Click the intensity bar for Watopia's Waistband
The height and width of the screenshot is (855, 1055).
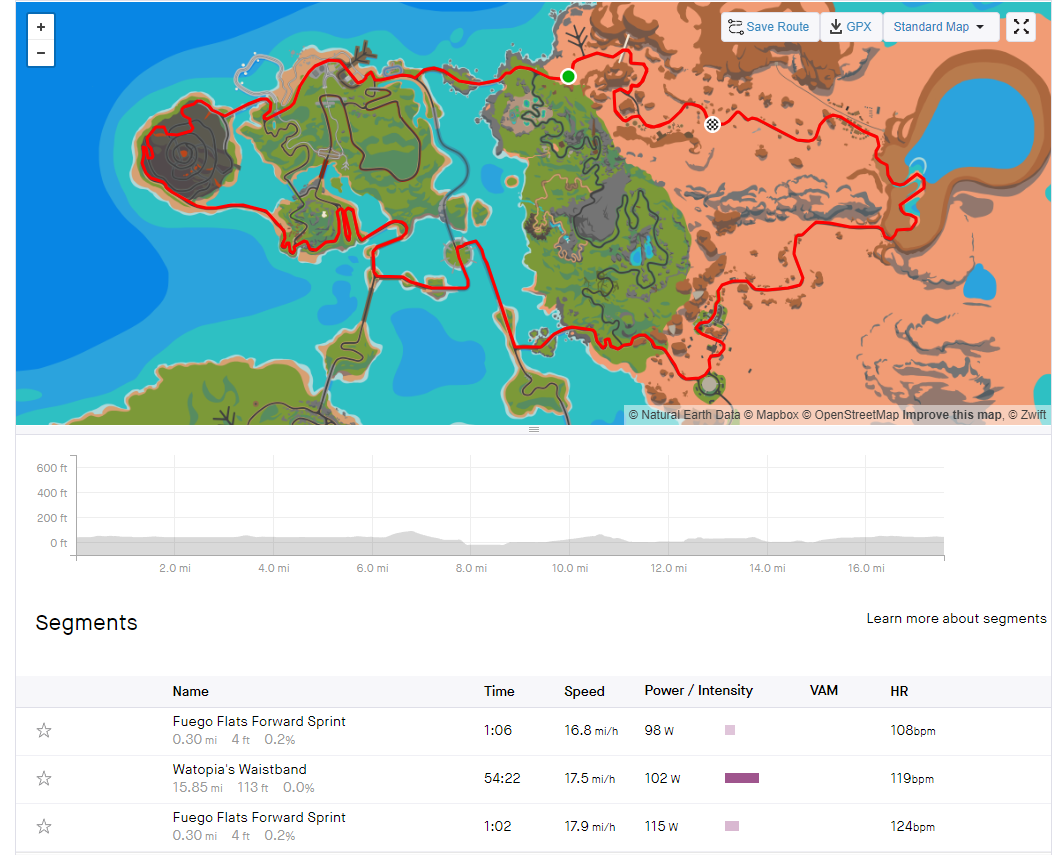741,778
